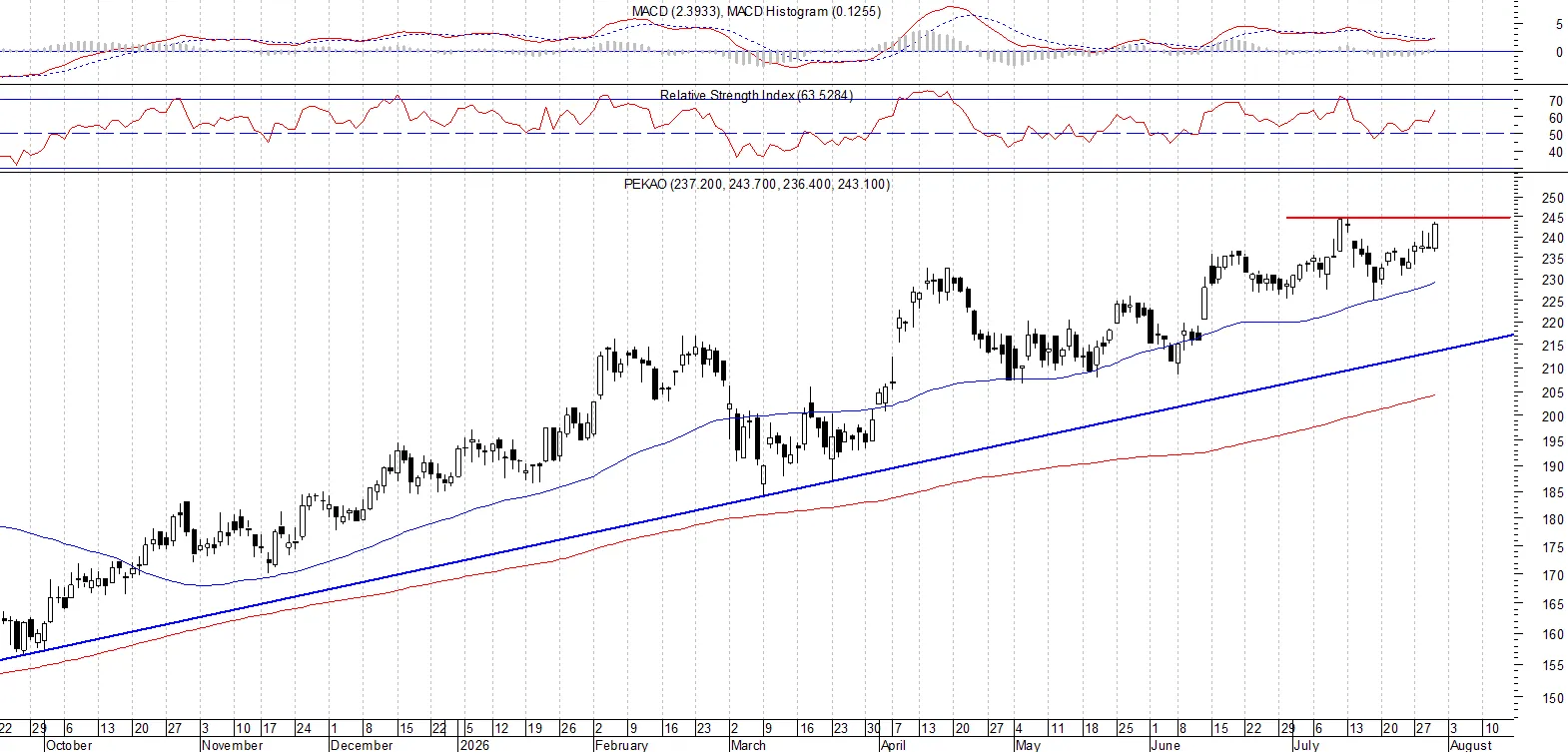1568x752 pixels.
Task: Select the RSI 70 axis label
Action: (x=1556, y=101)
